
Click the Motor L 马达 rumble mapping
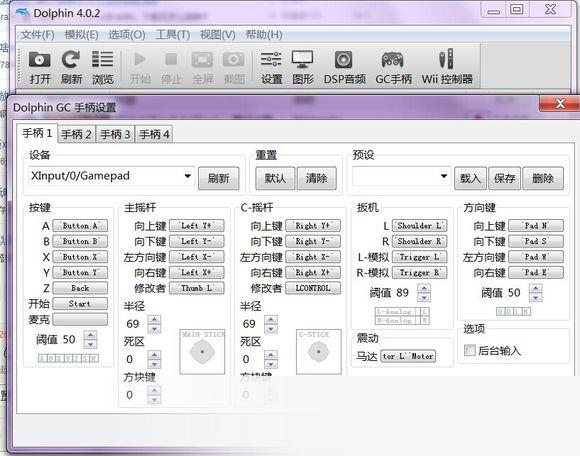(x=408, y=356)
